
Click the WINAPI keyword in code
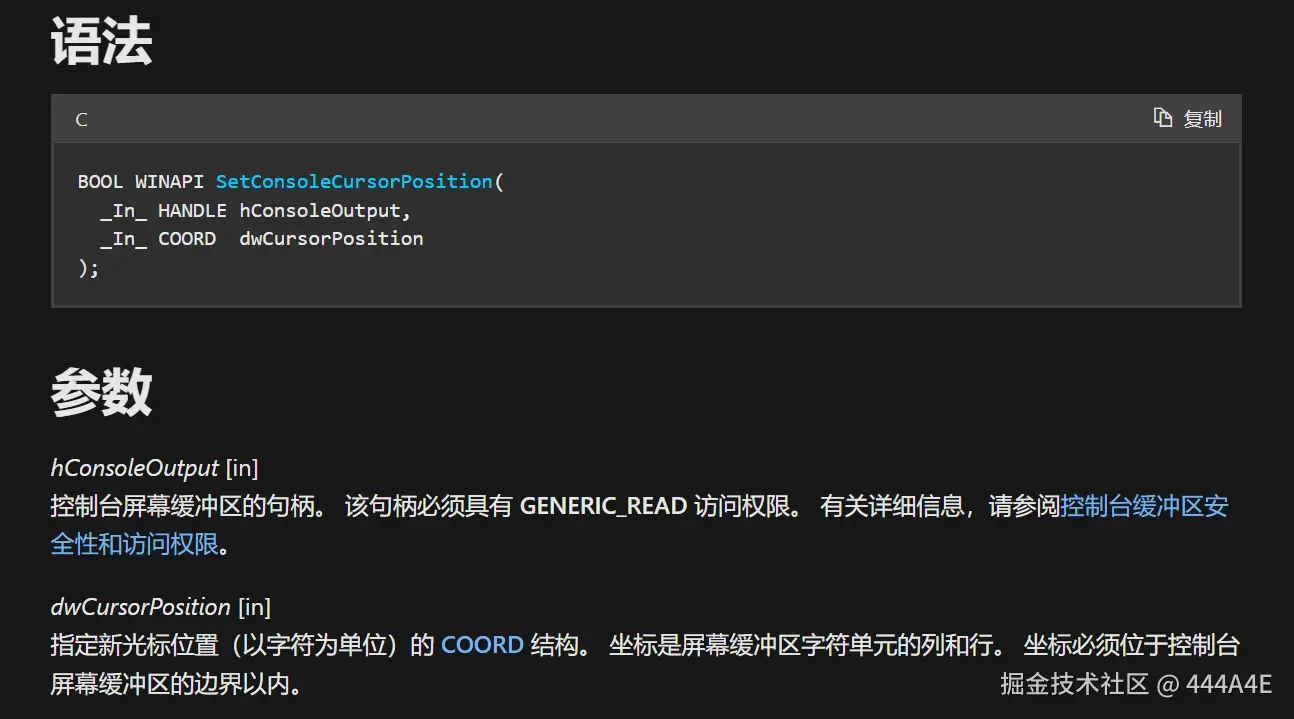[170, 182]
